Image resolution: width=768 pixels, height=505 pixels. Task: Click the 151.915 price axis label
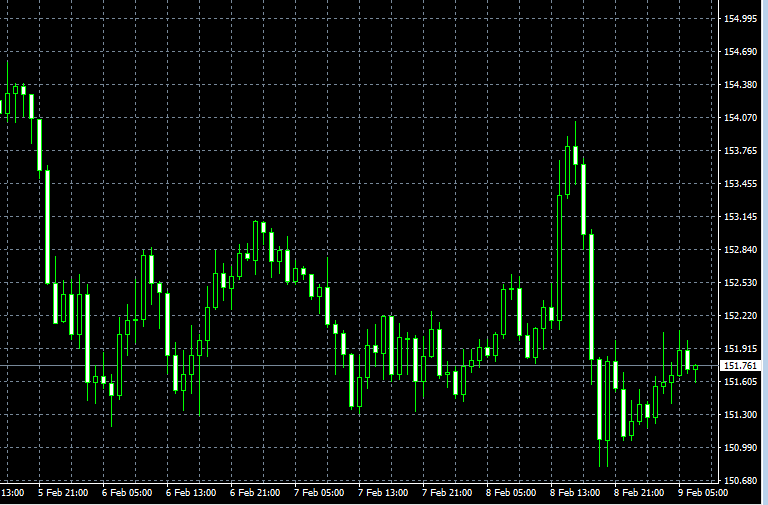point(740,349)
